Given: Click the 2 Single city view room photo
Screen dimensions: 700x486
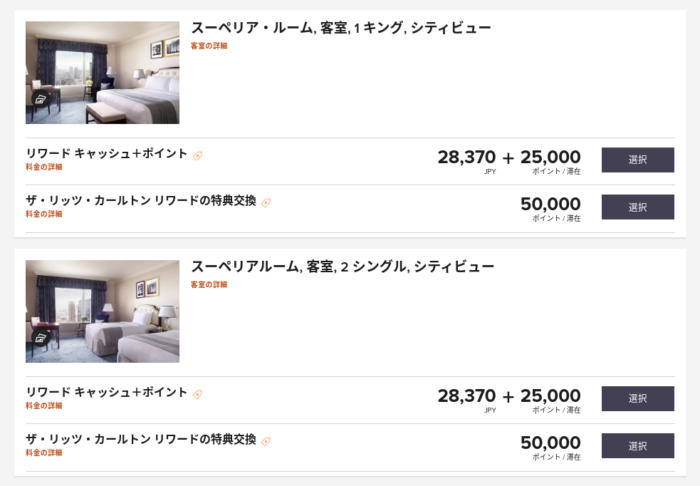Looking at the screenshot, I should 102,312.
